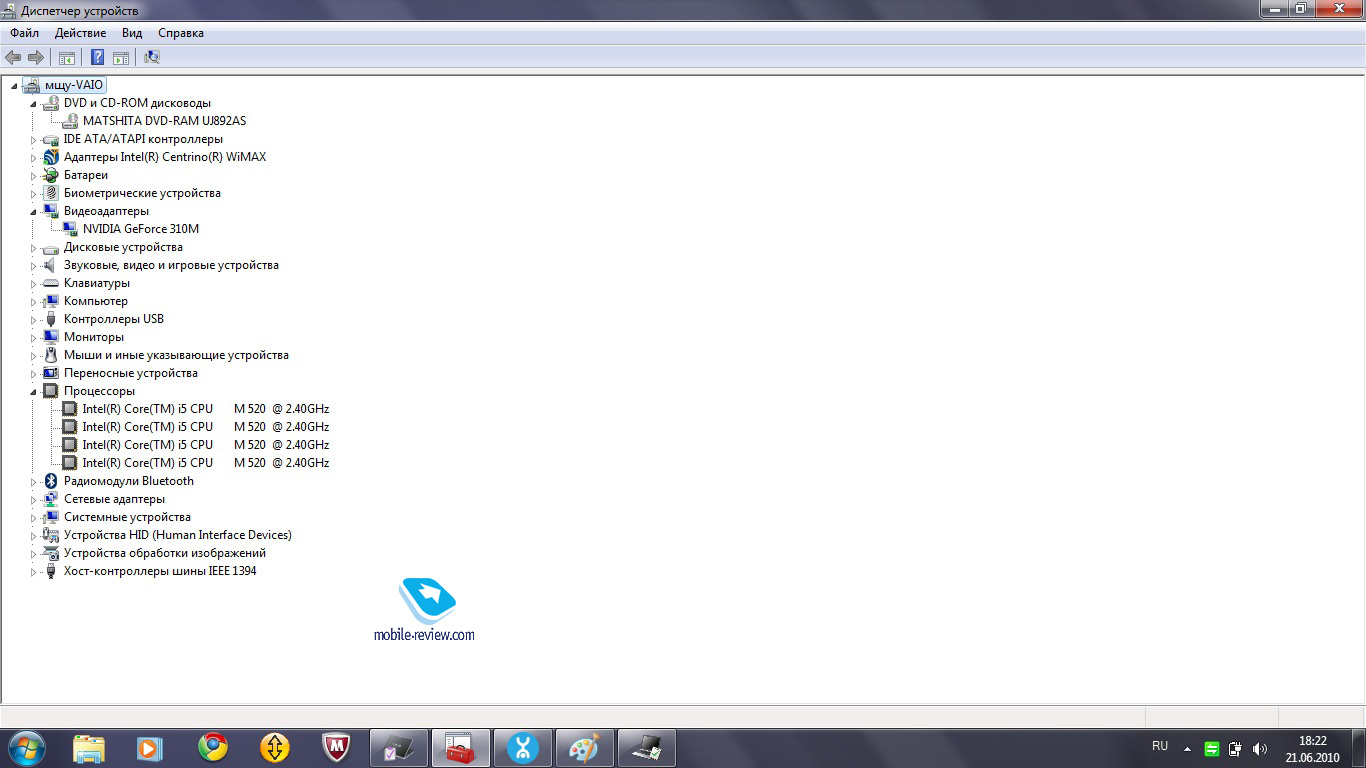Click the power plug battery tray icon
This screenshot has height=768, width=1366.
tap(1236, 748)
